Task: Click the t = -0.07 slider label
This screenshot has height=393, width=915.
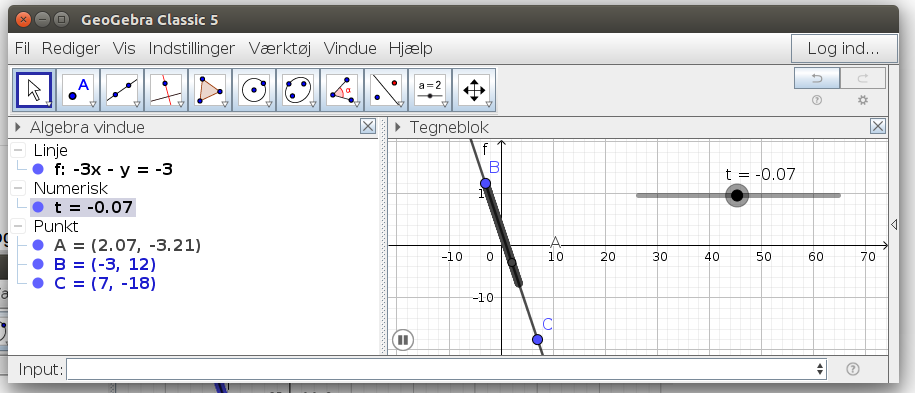Action: (761, 174)
